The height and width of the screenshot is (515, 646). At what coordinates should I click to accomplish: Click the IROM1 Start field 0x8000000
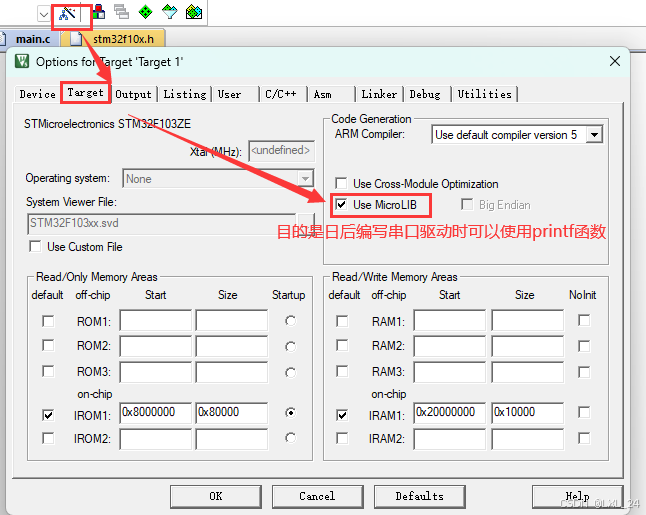[x=156, y=413]
